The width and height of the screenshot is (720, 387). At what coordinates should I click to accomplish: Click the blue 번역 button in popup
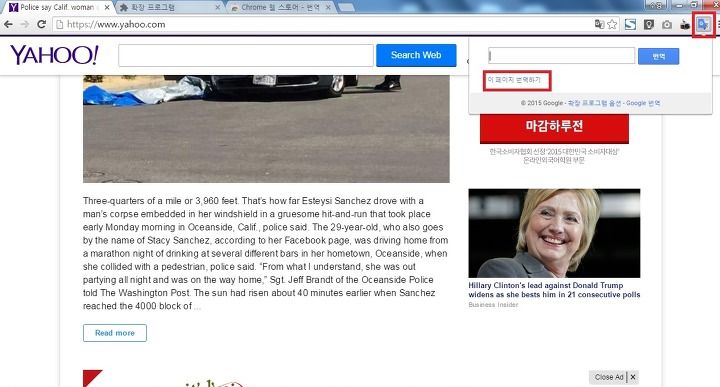(658, 56)
